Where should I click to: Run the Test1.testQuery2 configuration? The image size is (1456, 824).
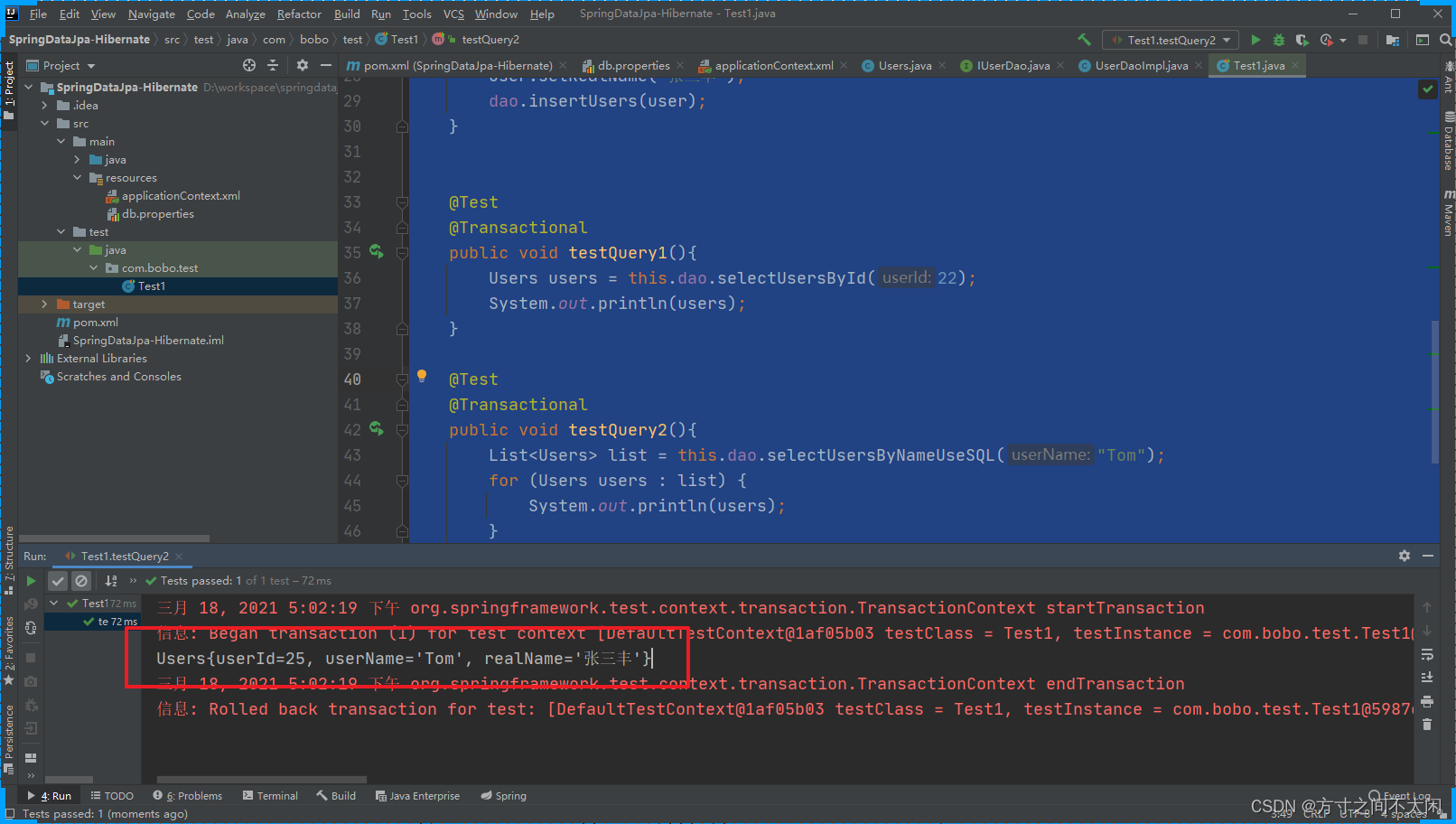click(1256, 39)
